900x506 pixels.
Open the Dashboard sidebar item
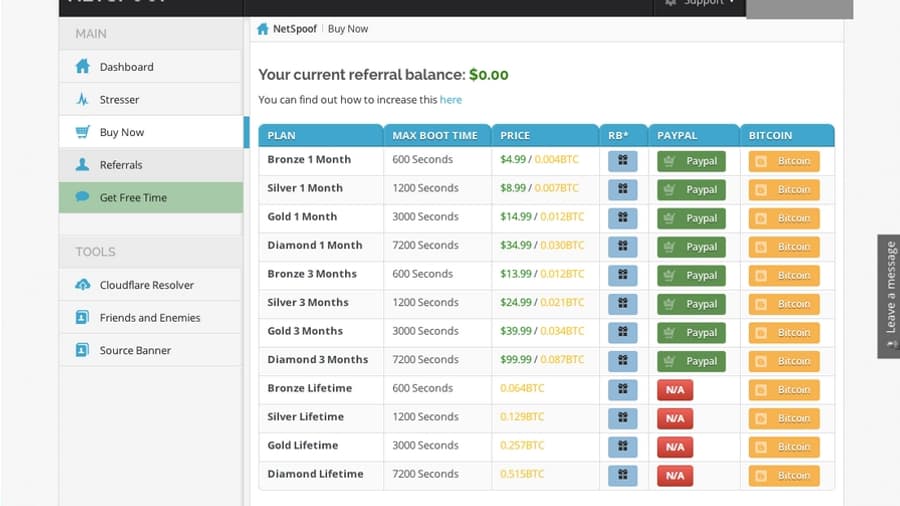point(151,67)
